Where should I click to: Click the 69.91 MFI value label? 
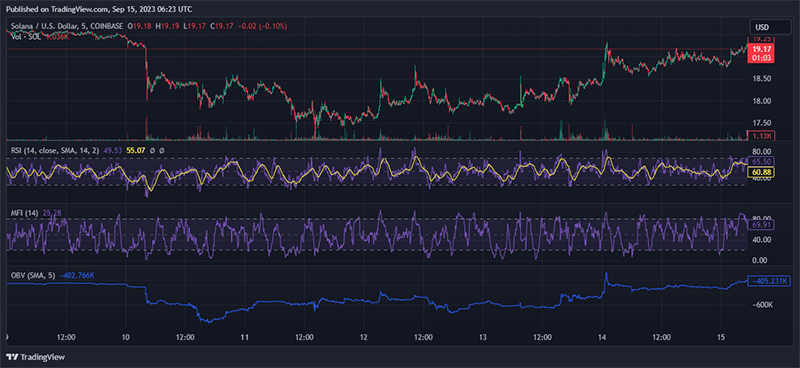click(761, 225)
